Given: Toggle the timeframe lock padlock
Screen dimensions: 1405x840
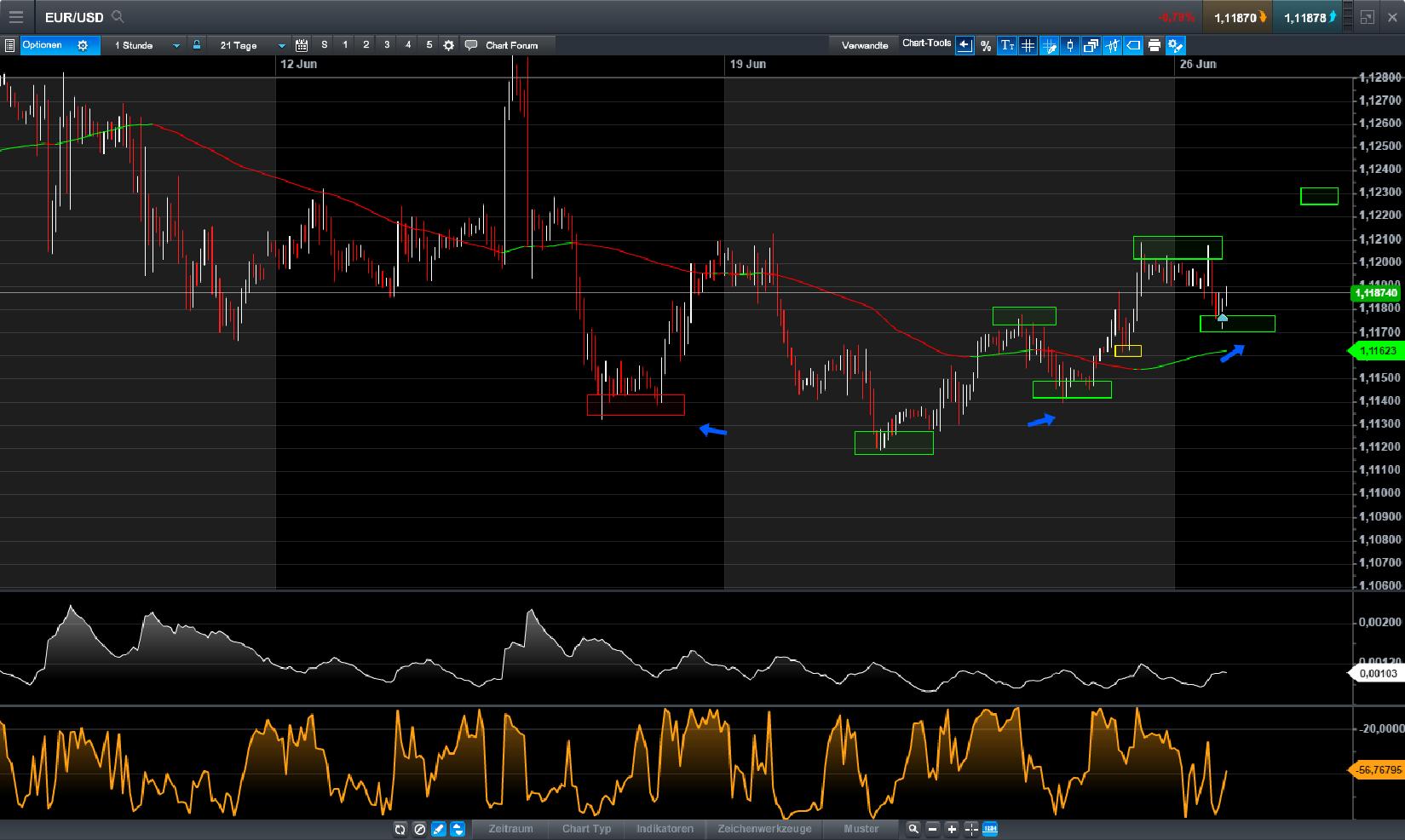Looking at the screenshot, I should click(x=197, y=45).
